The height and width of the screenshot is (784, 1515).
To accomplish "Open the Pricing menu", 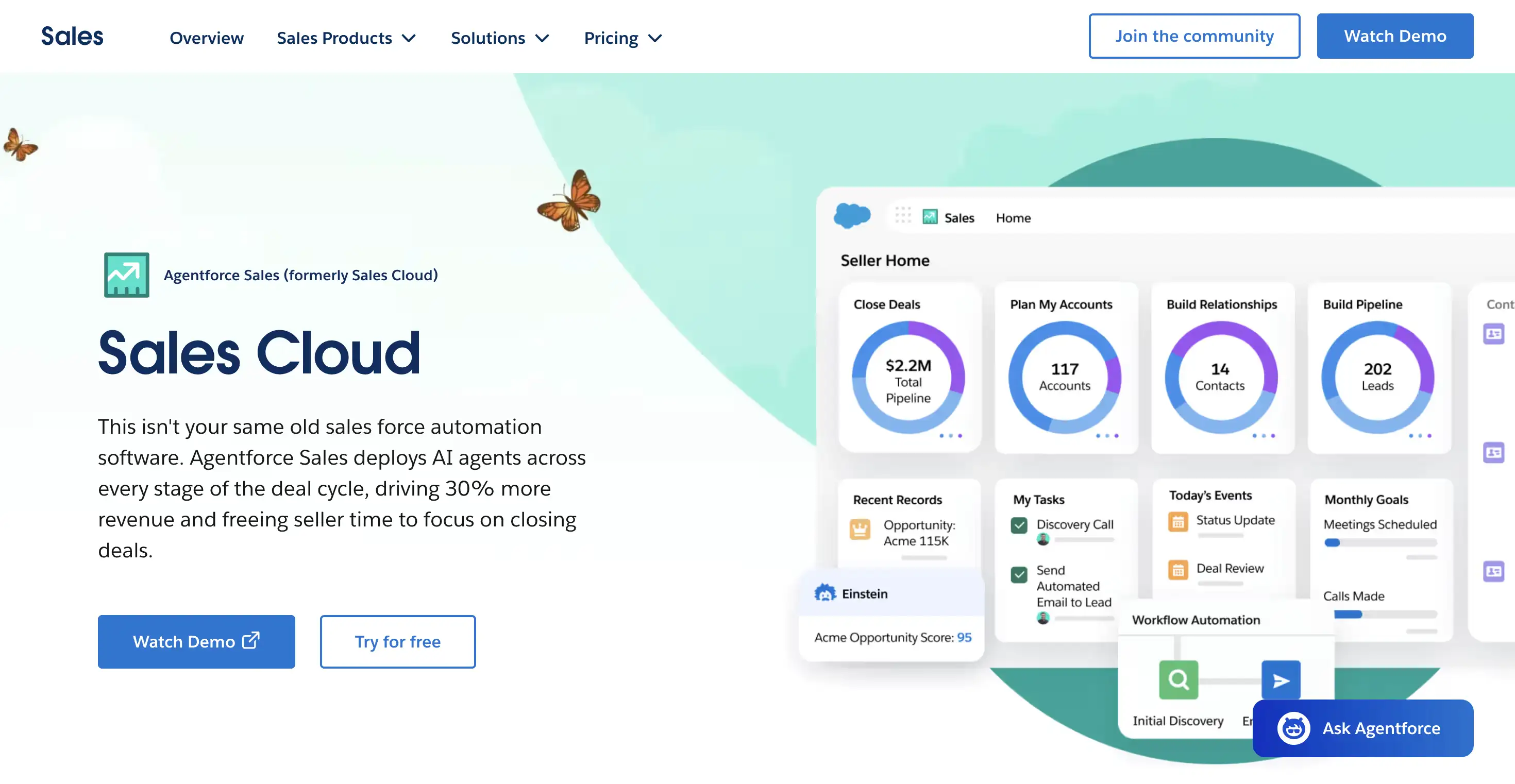I will [x=623, y=38].
